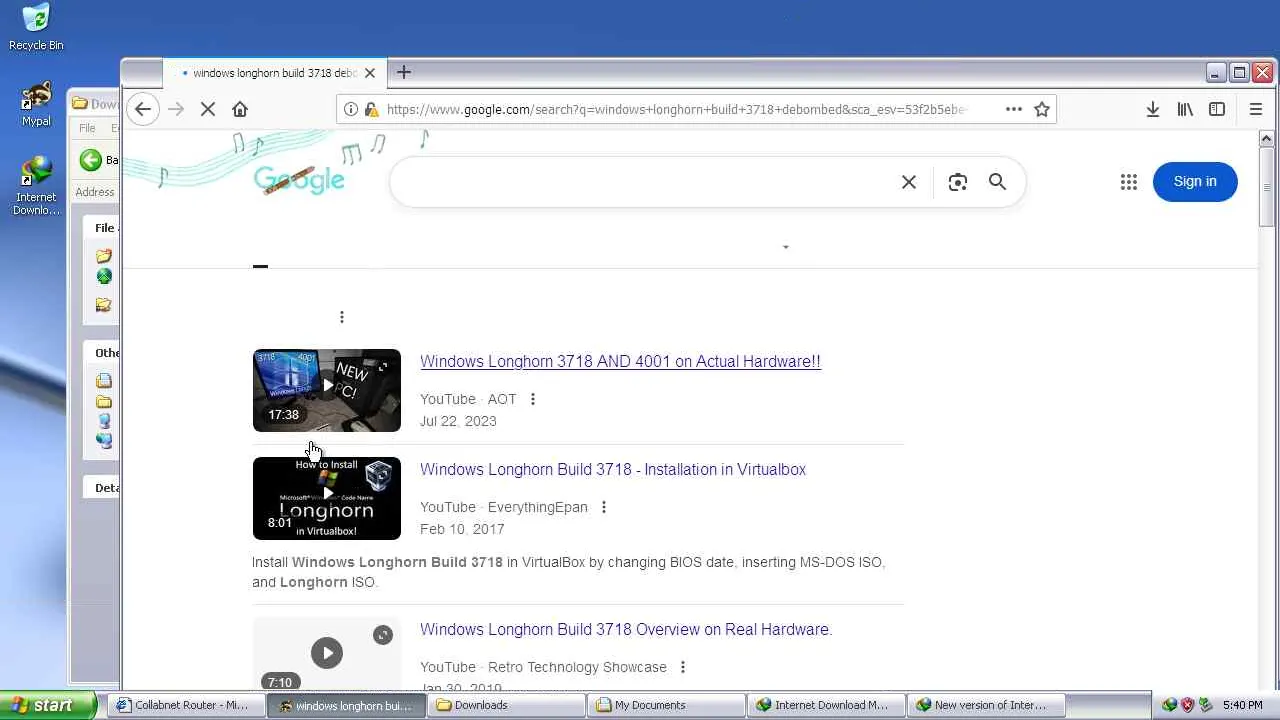Screen dimensions: 1280x720
Task: Open more options for Retro Technology Showcase result
Action: tap(683, 667)
